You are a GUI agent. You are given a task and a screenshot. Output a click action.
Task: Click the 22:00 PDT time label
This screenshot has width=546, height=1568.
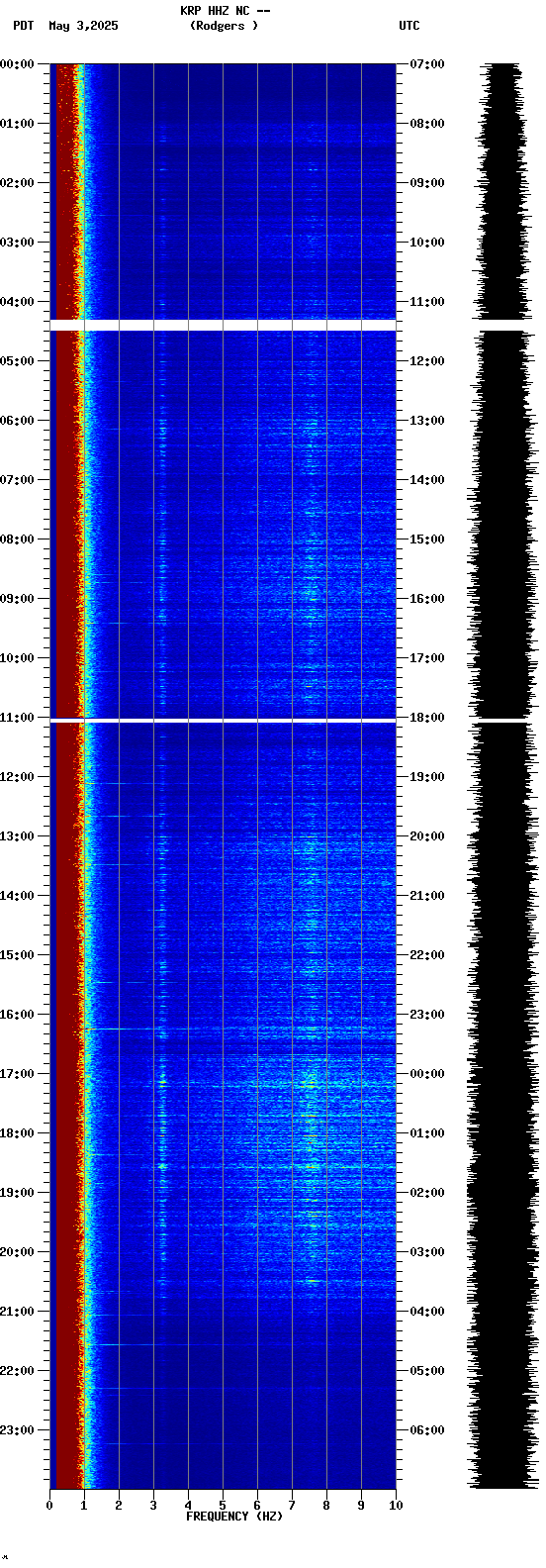click(x=18, y=1371)
